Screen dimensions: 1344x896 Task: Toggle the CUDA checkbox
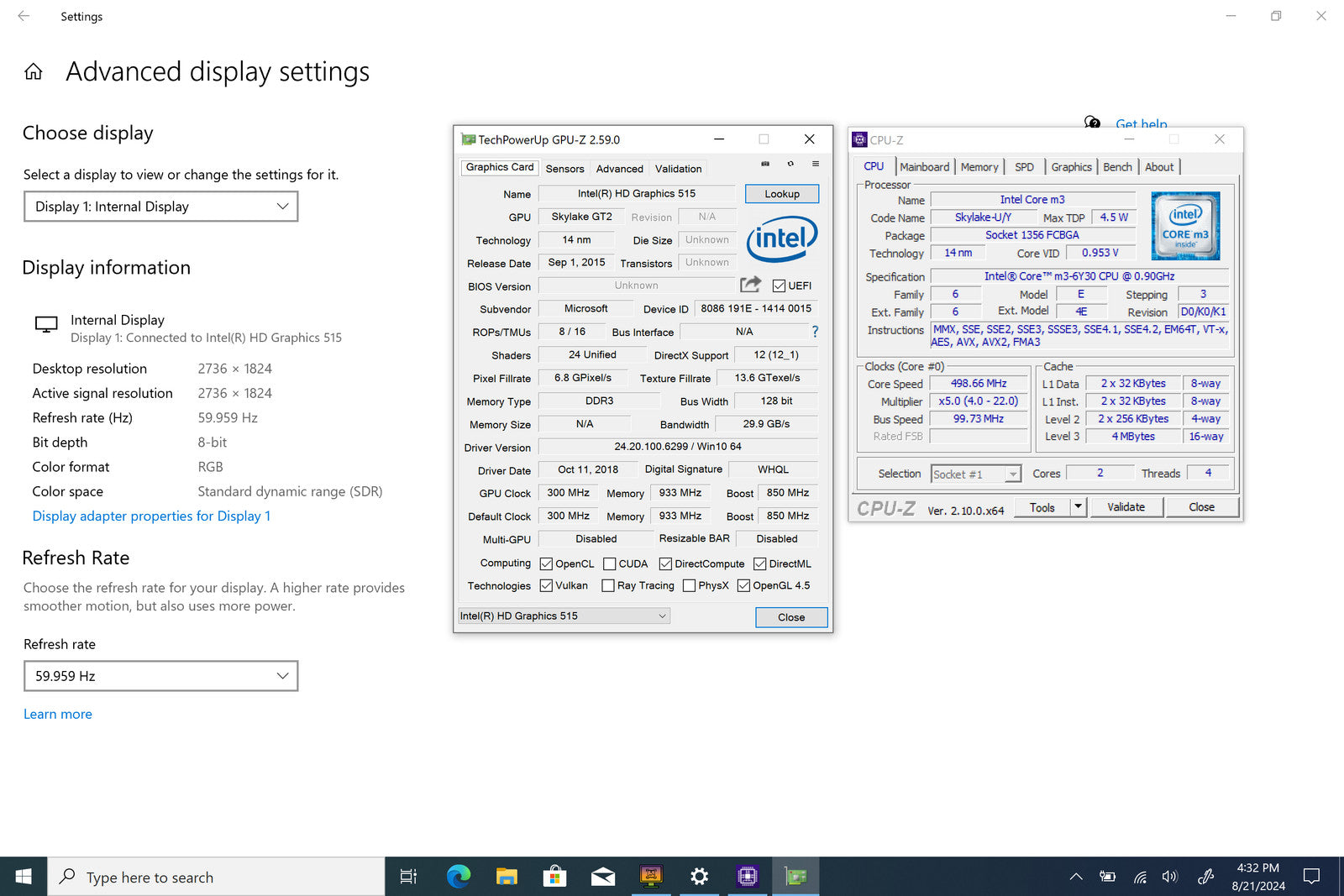[x=610, y=564]
